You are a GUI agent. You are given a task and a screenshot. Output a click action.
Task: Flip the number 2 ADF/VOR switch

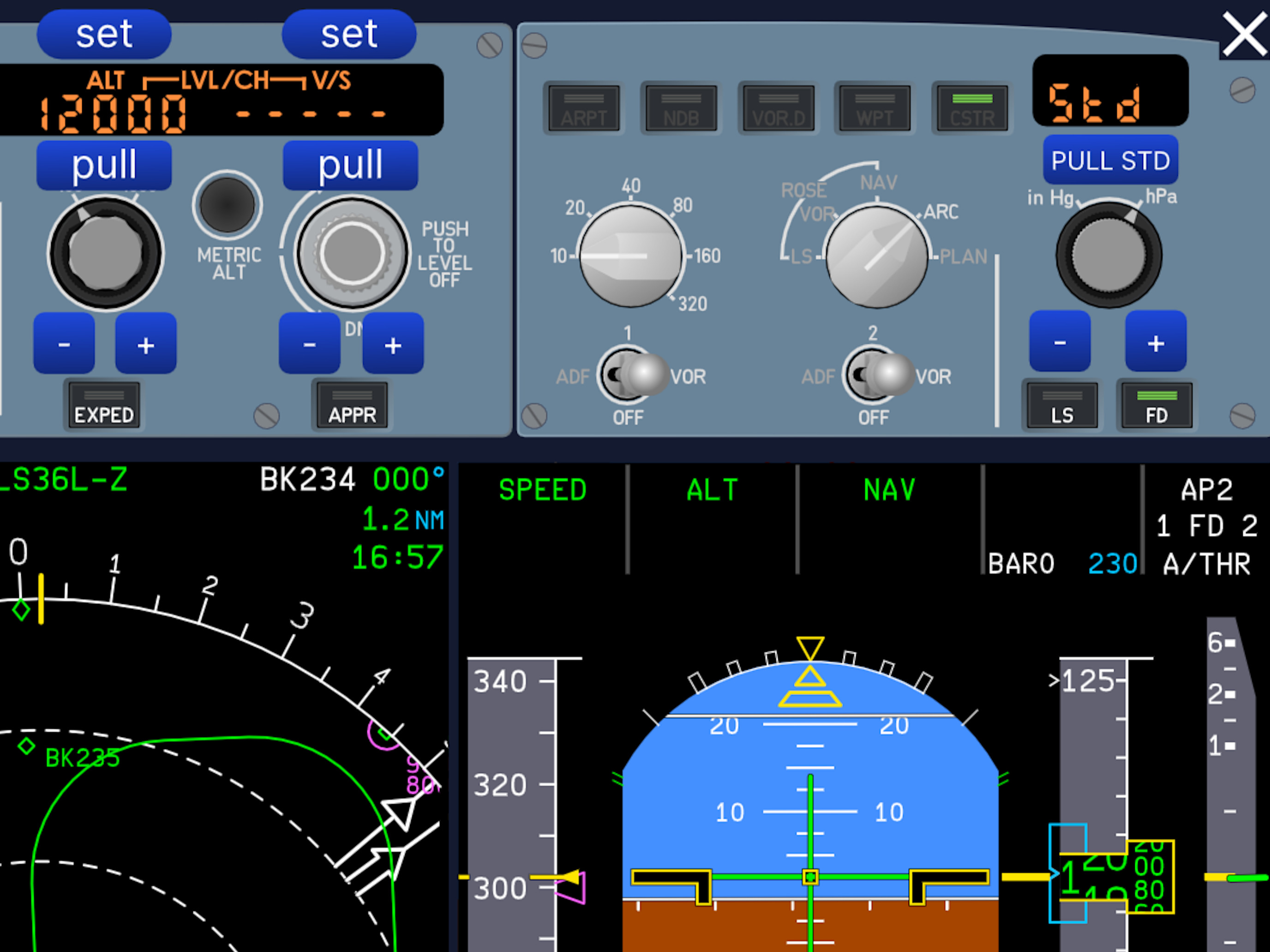[879, 375]
